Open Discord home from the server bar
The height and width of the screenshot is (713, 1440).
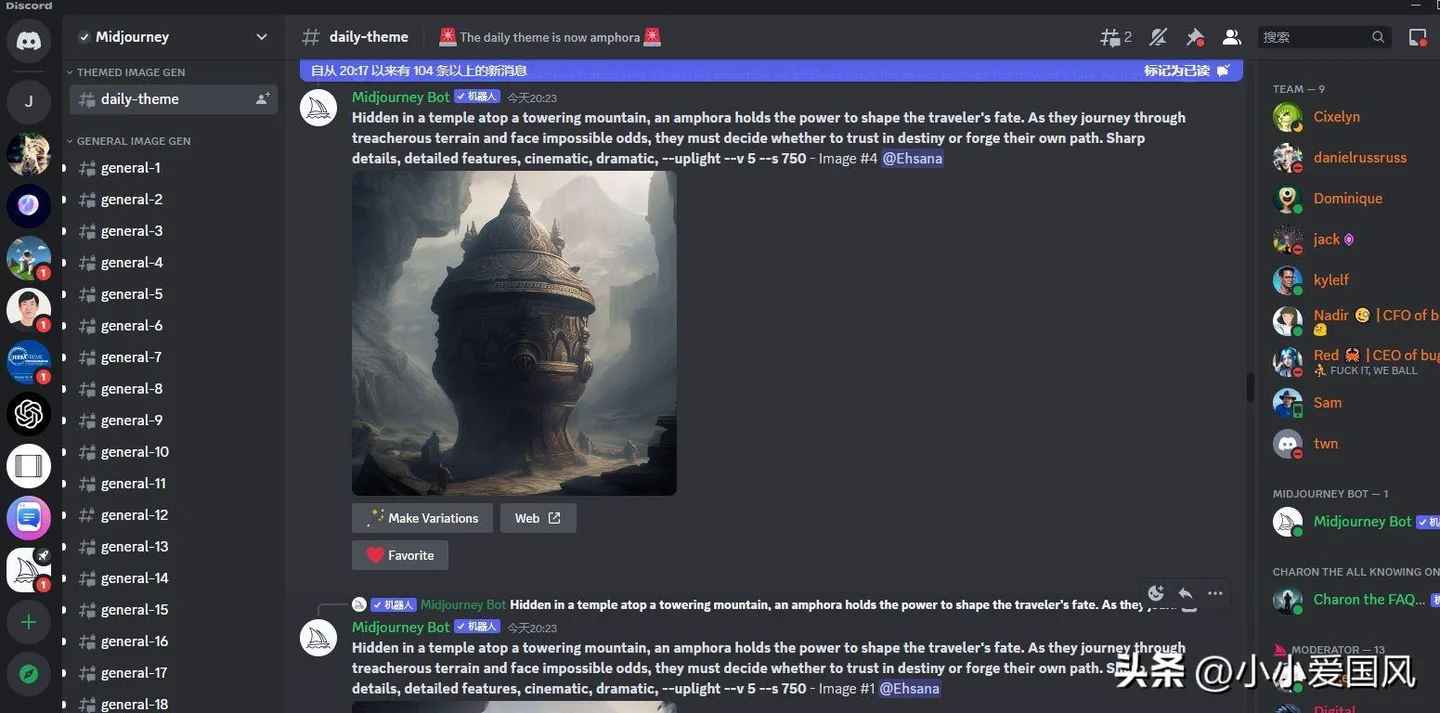[x=29, y=42]
